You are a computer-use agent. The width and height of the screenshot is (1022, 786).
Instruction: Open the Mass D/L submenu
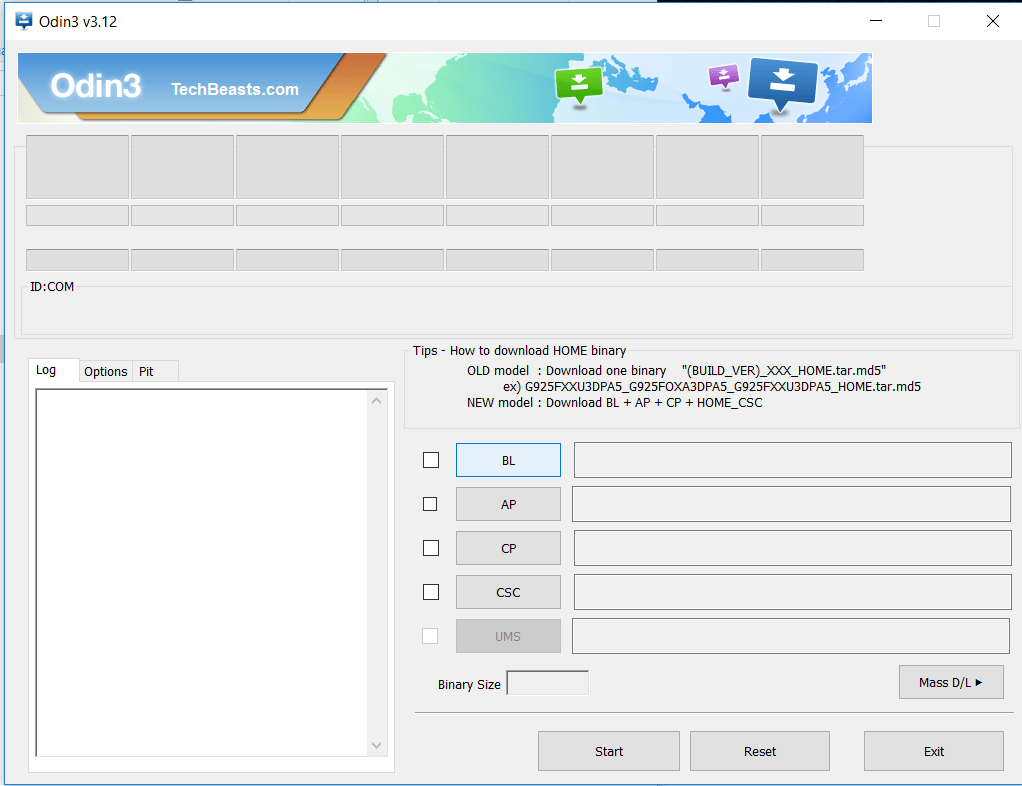pos(951,682)
